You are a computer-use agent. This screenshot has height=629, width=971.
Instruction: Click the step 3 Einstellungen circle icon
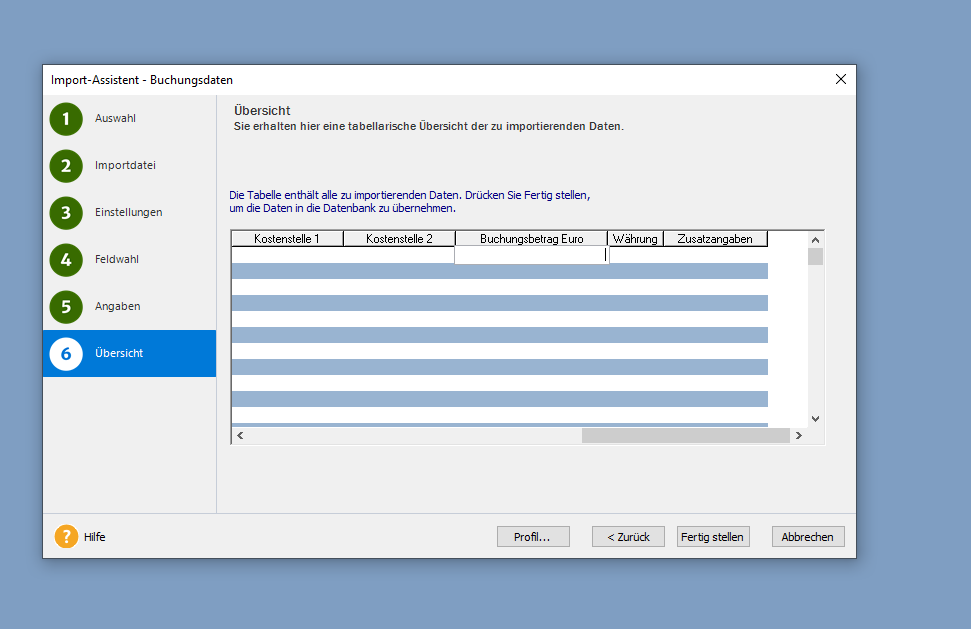[66, 213]
